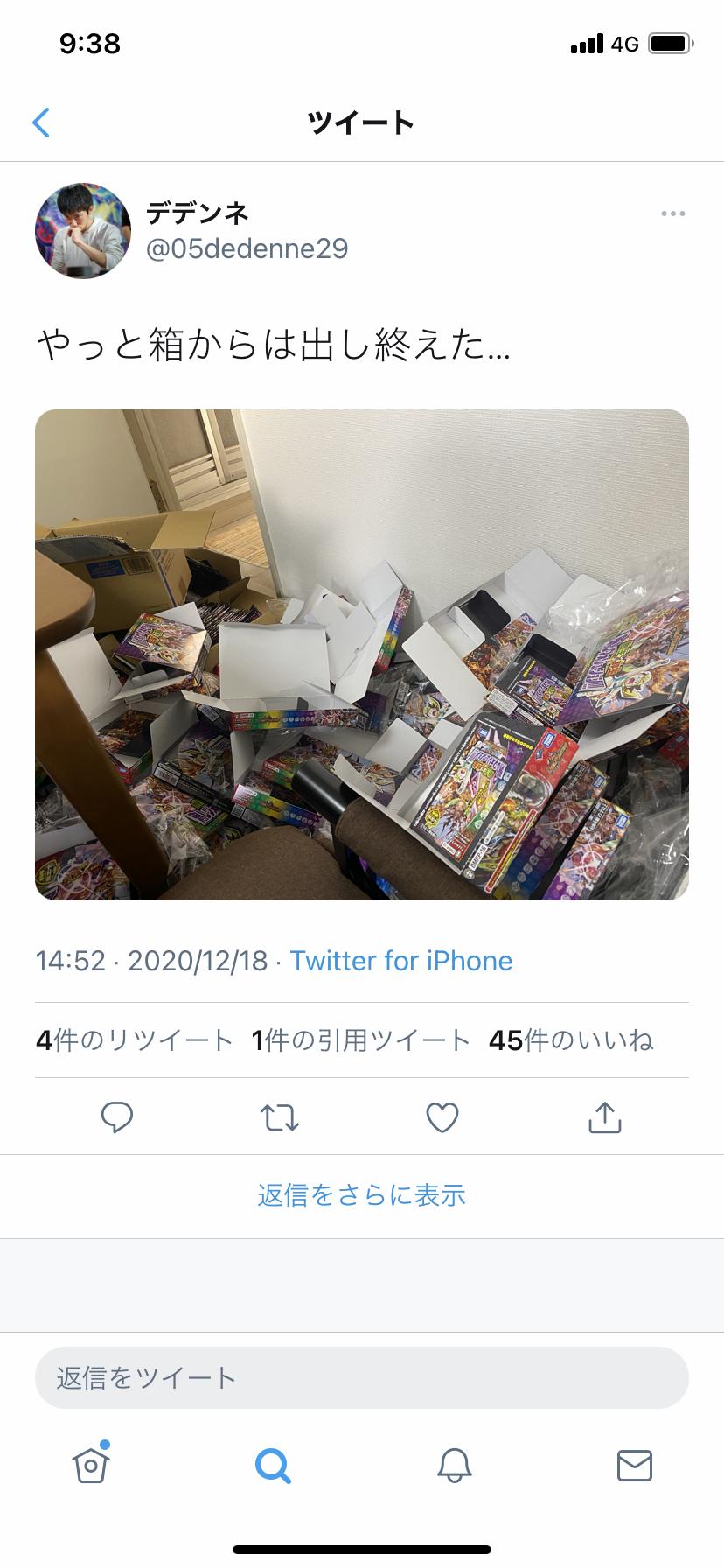Like the tweet with heart icon

click(442, 1117)
